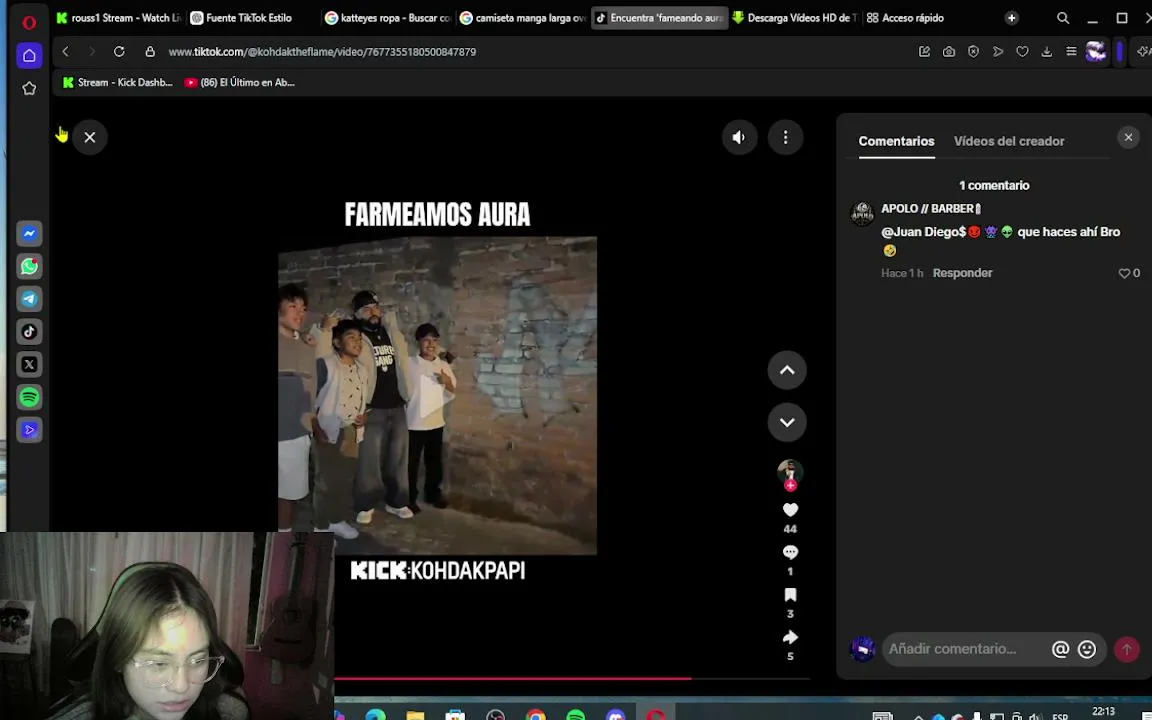Share the video with the arrow icon
This screenshot has width=1152, height=720.
[x=790, y=637]
